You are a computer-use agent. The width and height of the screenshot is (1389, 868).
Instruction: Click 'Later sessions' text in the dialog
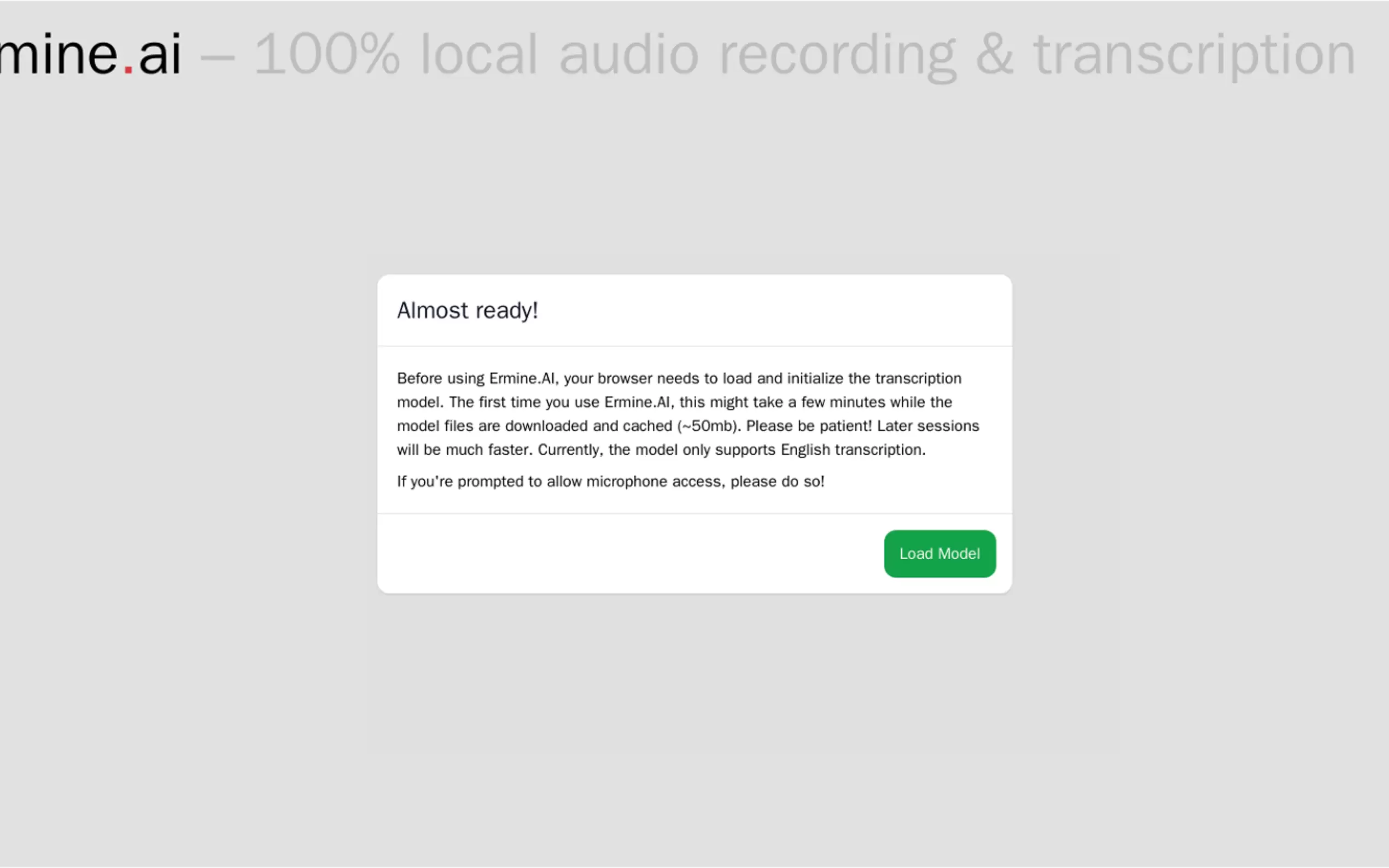(x=928, y=426)
